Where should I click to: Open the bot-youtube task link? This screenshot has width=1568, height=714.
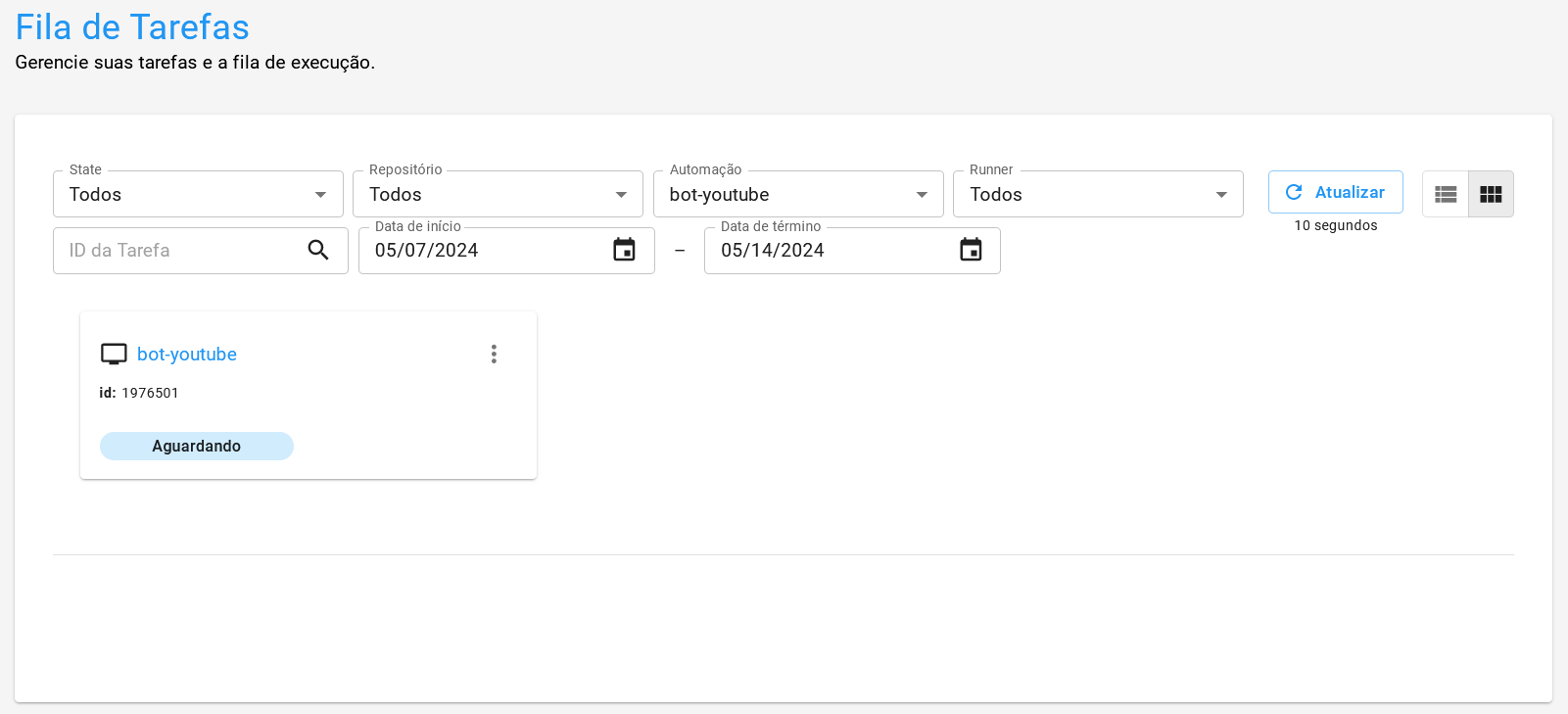click(187, 355)
